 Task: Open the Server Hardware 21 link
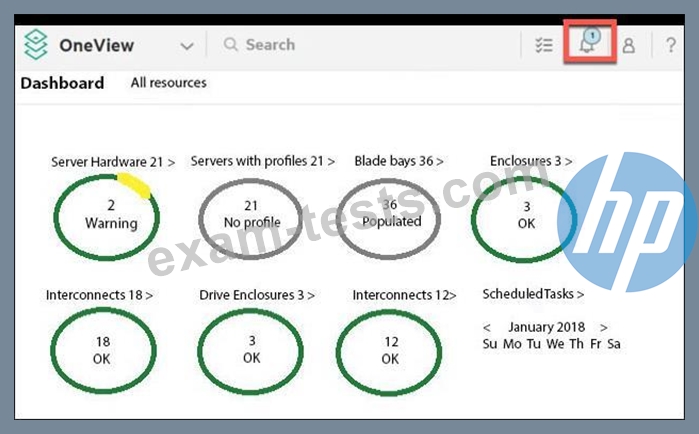113,162
